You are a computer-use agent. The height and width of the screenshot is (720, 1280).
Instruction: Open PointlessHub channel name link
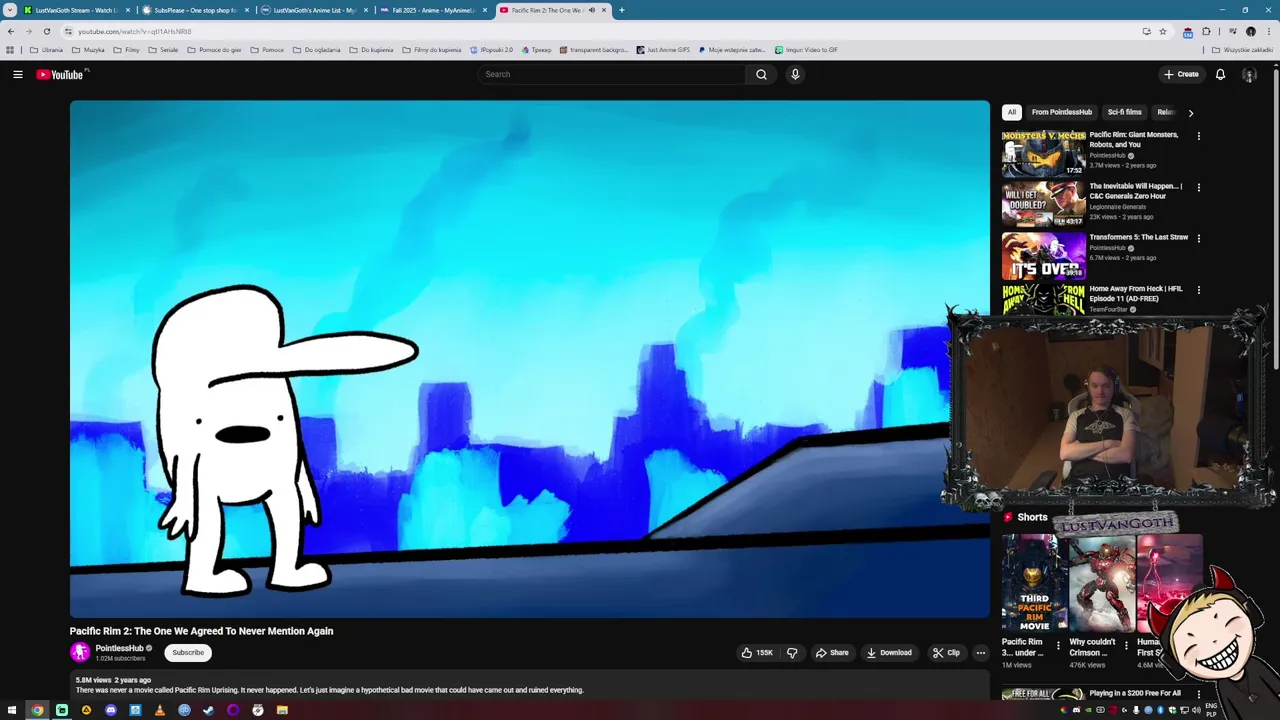(x=119, y=648)
